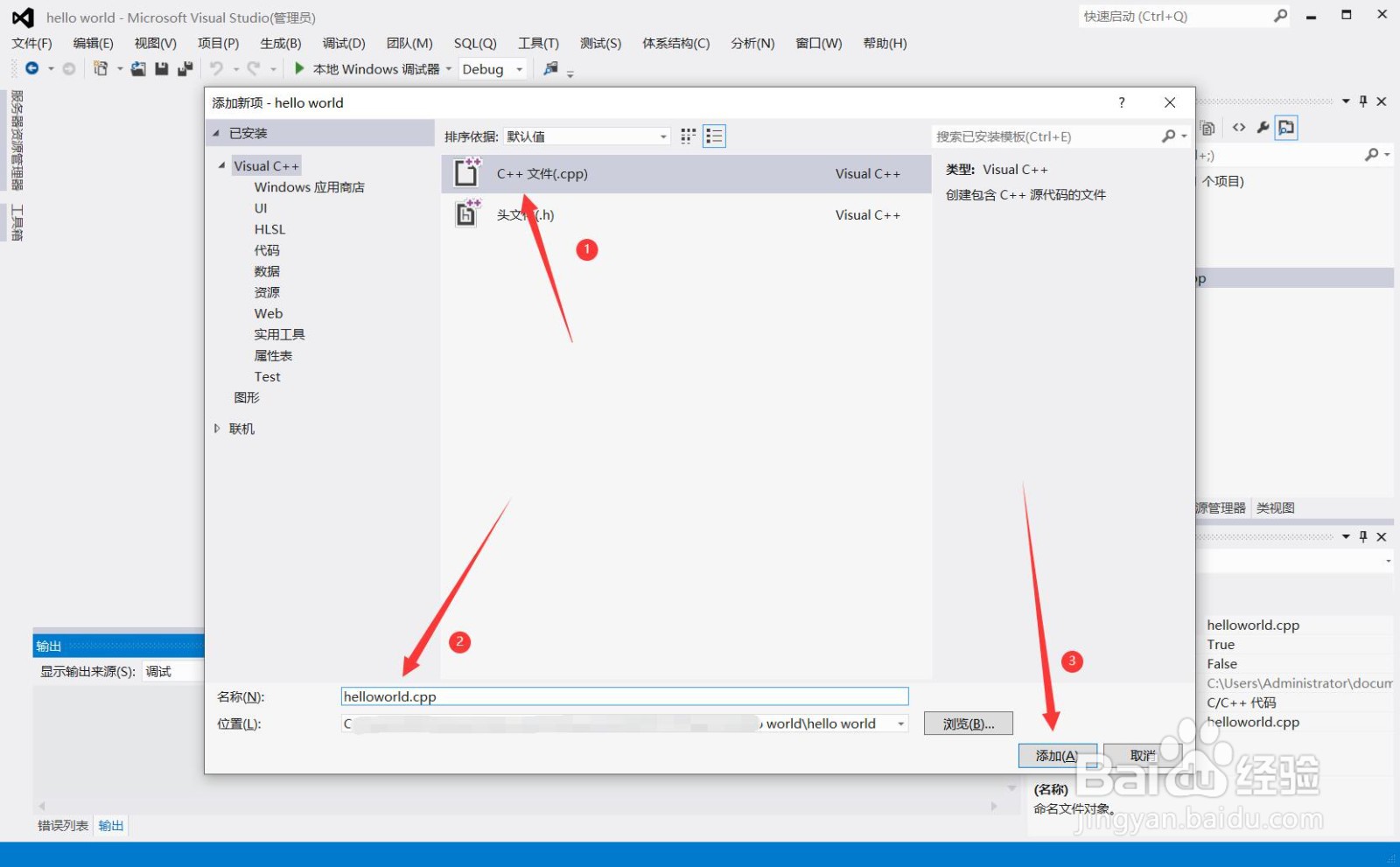1400x867 pixels.
Task: Open the 调试(D) menu
Action: pyautogui.click(x=344, y=43)
